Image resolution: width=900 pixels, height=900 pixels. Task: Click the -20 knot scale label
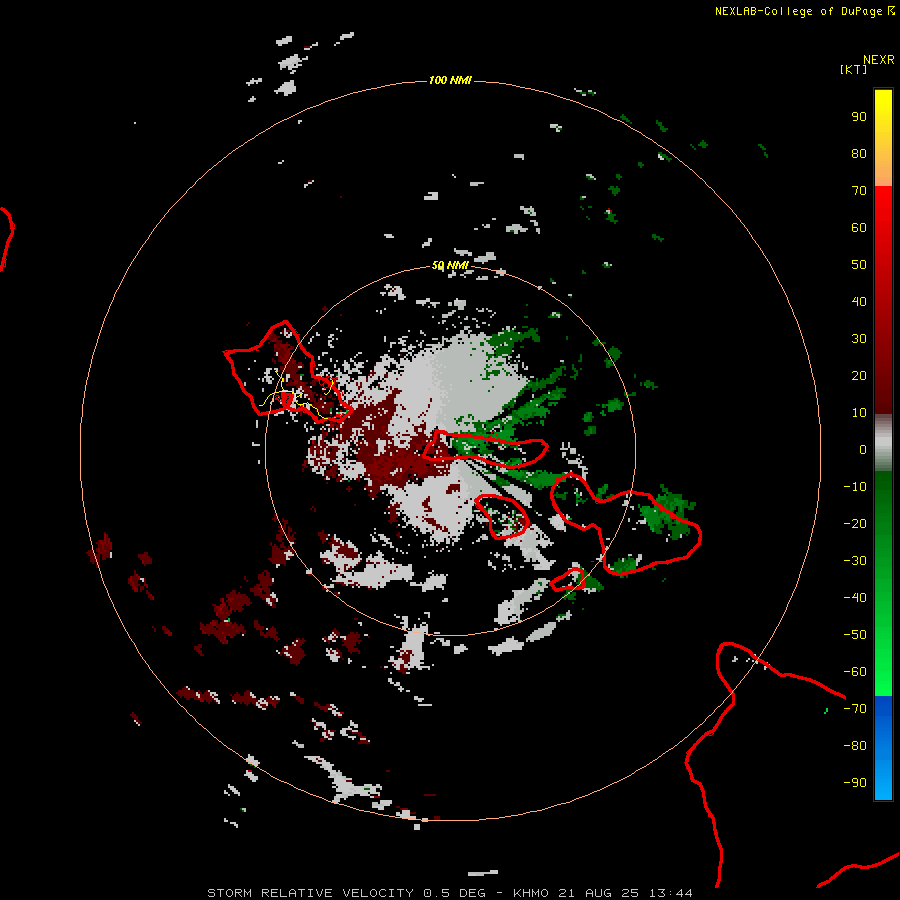855,523
